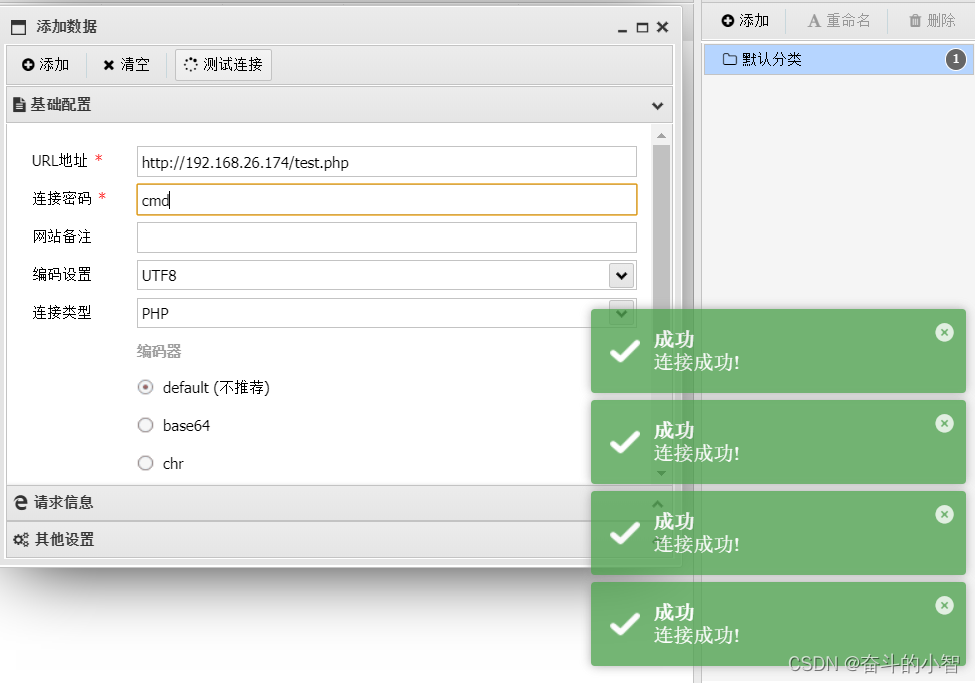This screenshot has height=683, width=975.
Task: Dismiss the second 连接成功 notification
Action: 945,424
